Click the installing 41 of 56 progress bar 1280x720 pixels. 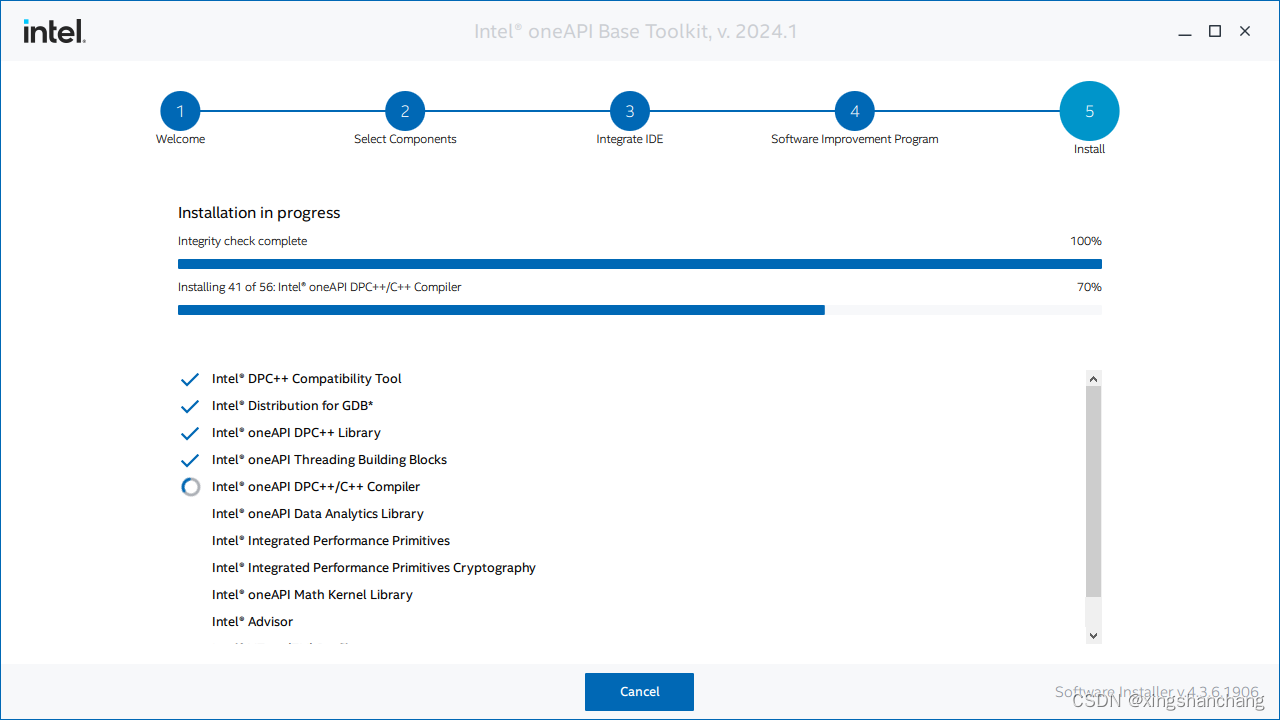640,310
